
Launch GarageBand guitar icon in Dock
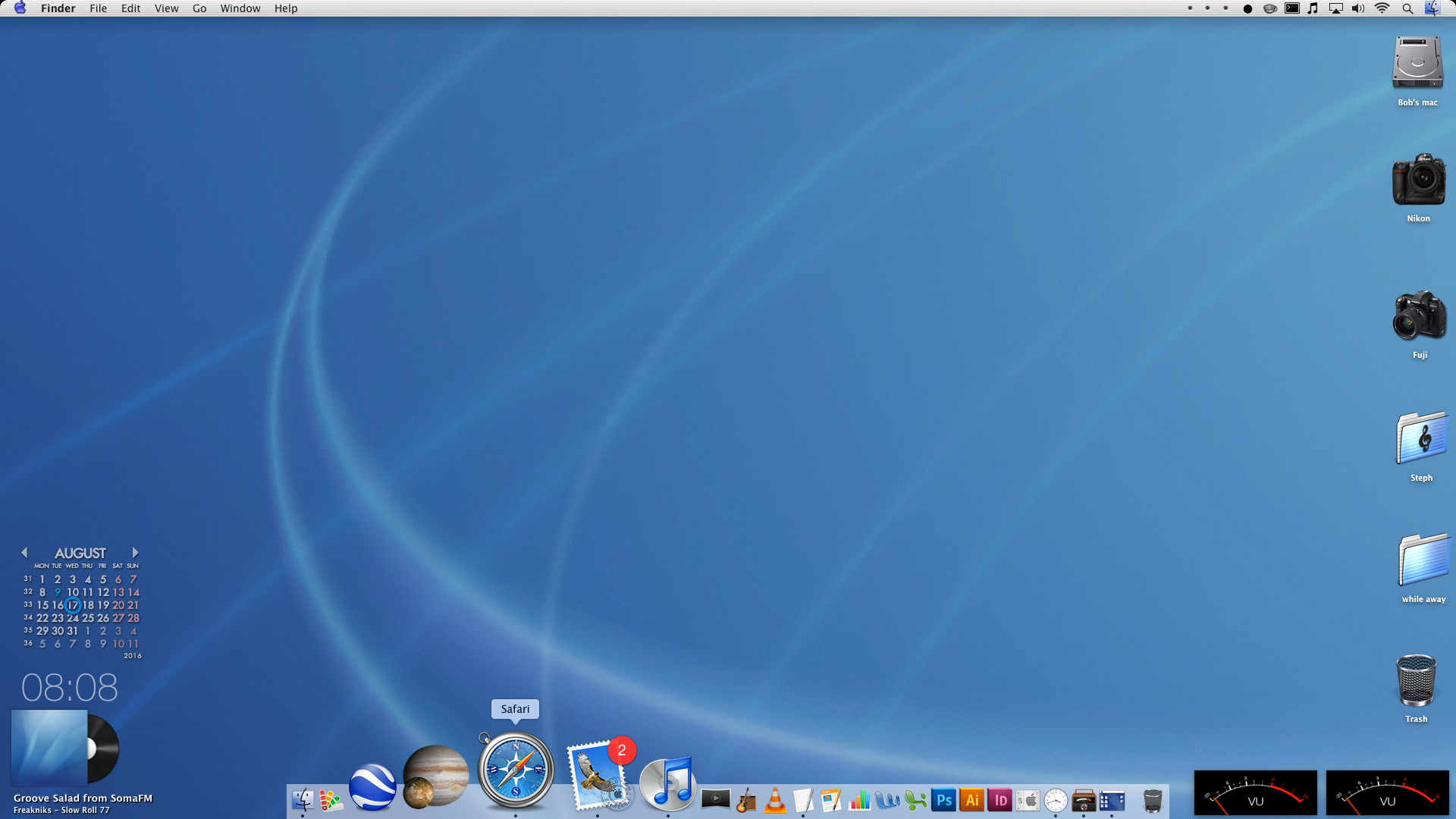click(746, 800)
